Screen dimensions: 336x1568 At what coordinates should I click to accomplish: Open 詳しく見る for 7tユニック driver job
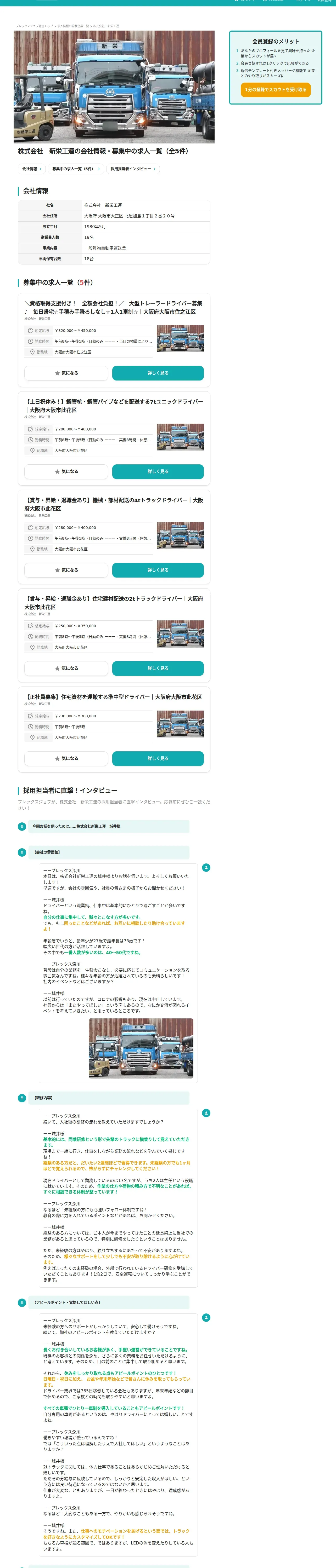click(158, 472)
